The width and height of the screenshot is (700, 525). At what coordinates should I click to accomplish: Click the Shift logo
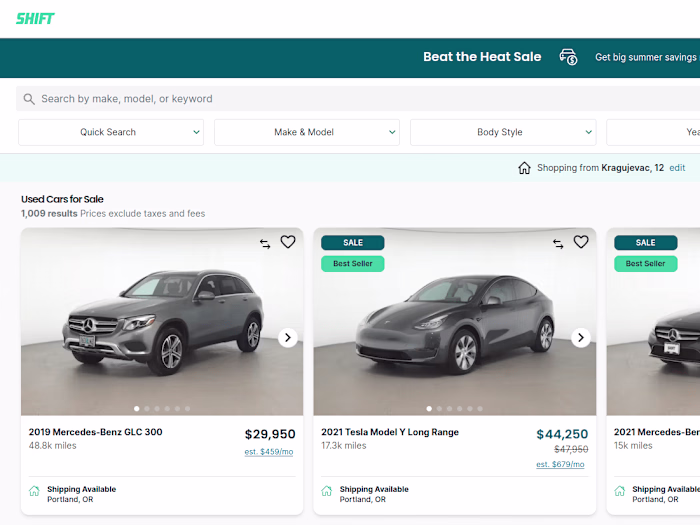[35, 18]
